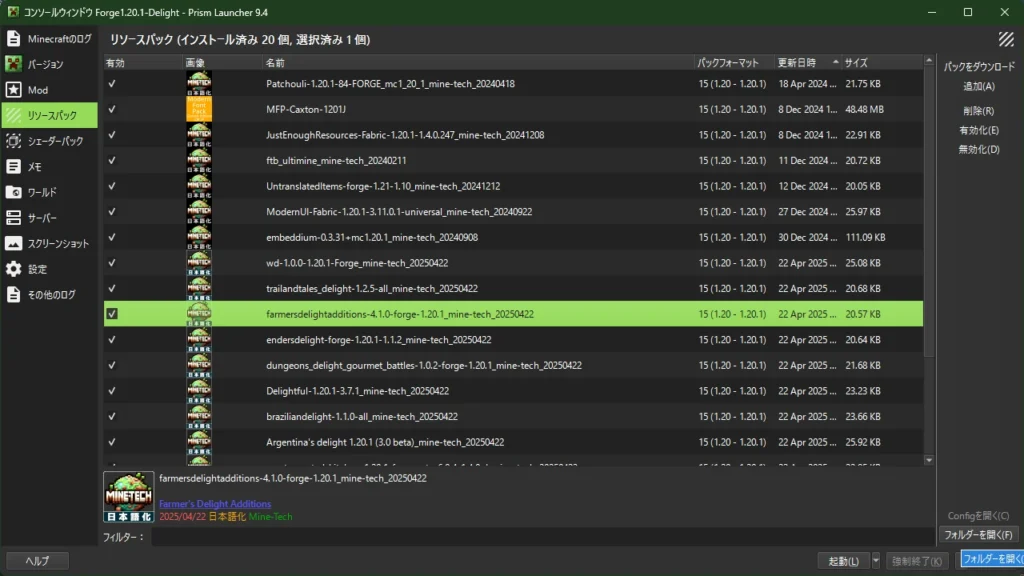Image resolution: width=1024 pixels, height=576 pixels.
Task: Select the Mod star icon
Action: click(x=13, y=89)
